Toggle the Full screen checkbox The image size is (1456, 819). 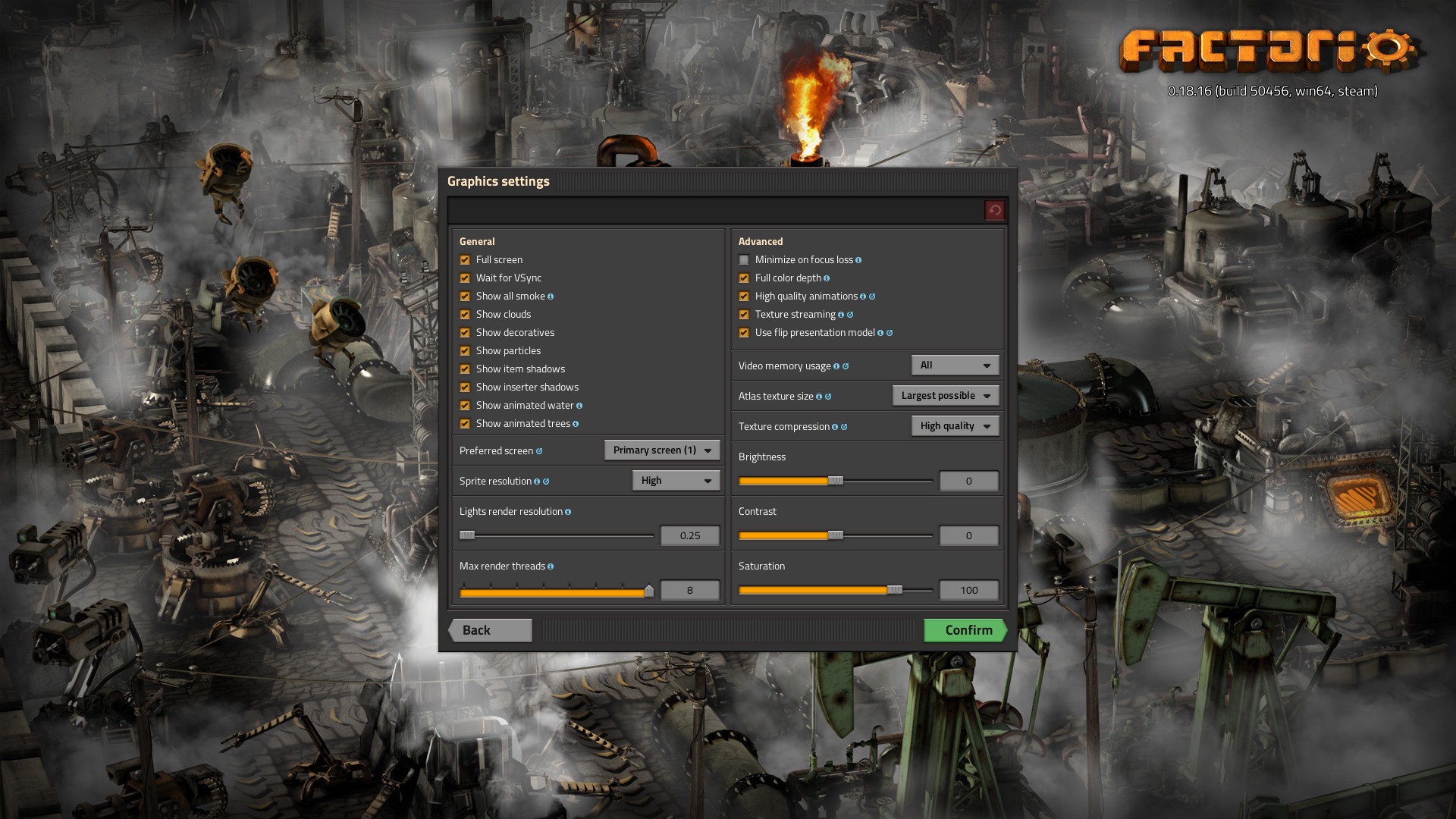(x=464, y=259)
